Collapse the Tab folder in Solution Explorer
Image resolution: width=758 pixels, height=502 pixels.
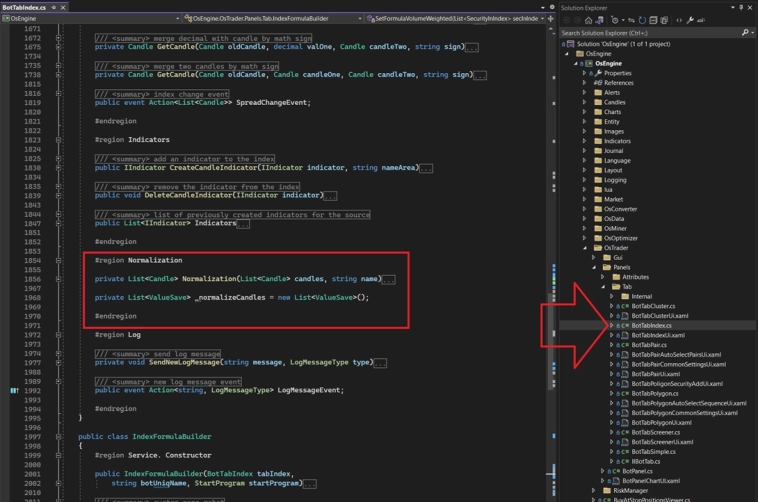click(603, 287)
